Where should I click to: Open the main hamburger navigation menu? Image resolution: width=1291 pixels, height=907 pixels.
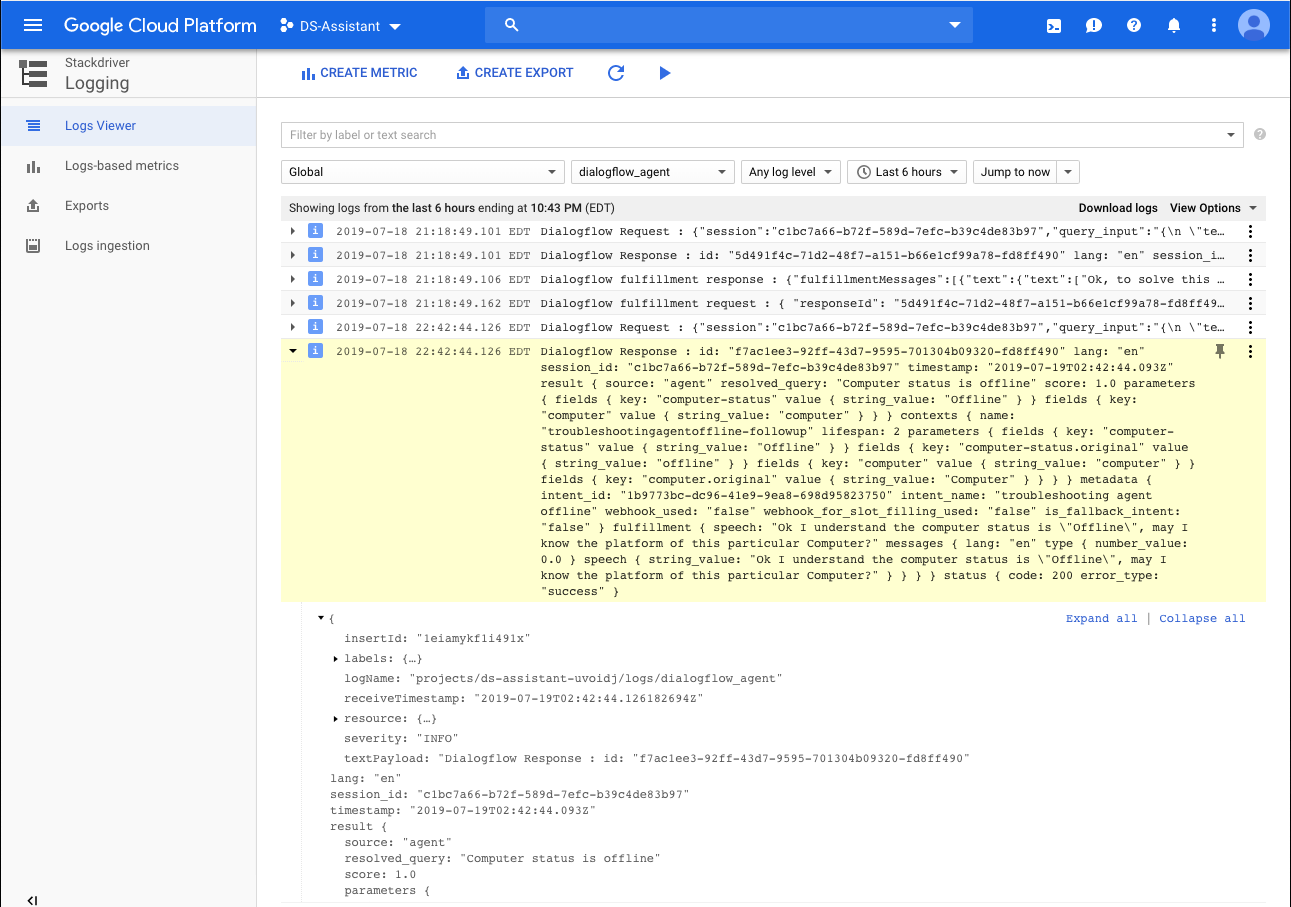tap(33, 25)
